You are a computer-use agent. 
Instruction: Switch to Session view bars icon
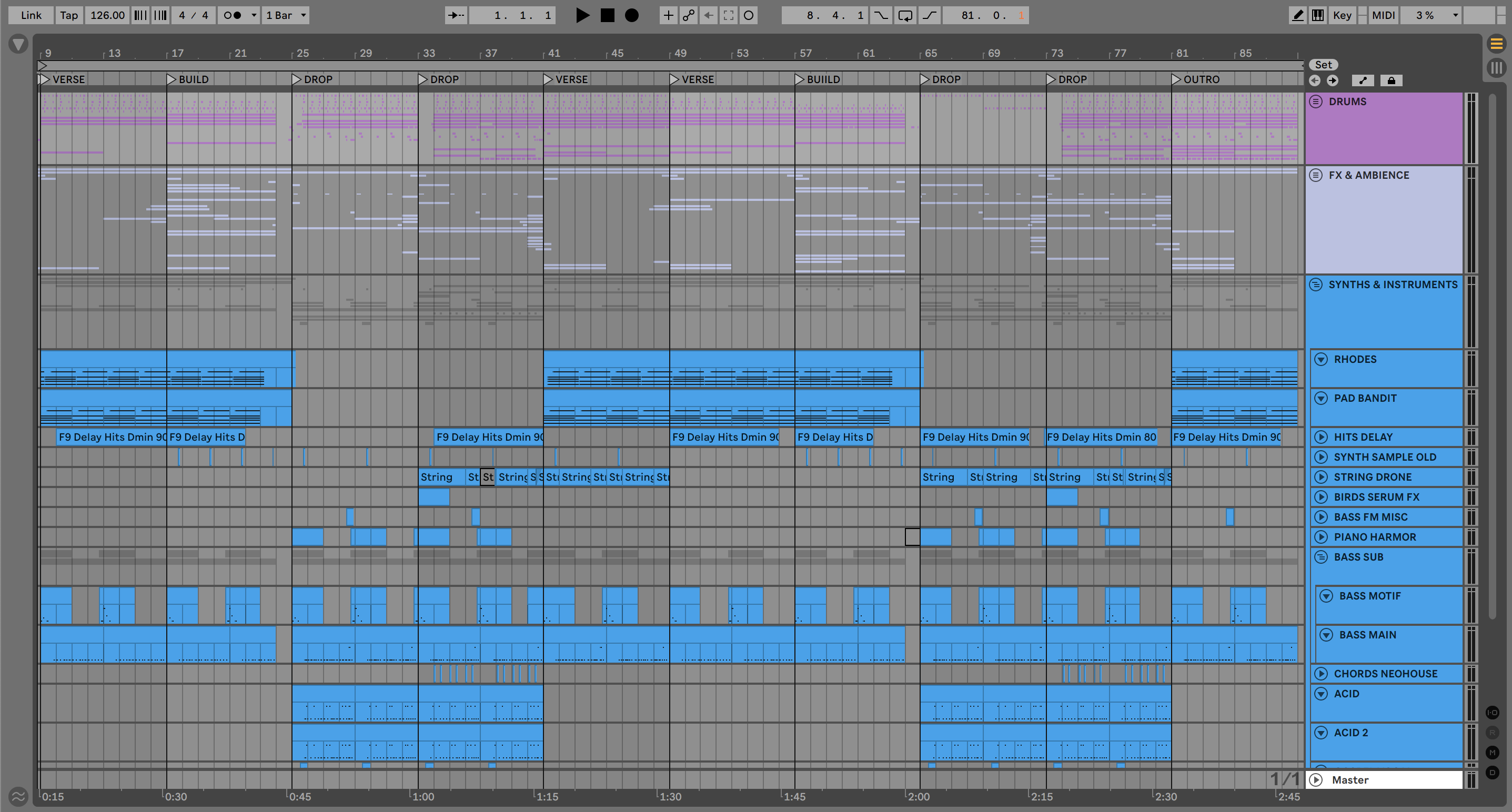click(1496, 67)
